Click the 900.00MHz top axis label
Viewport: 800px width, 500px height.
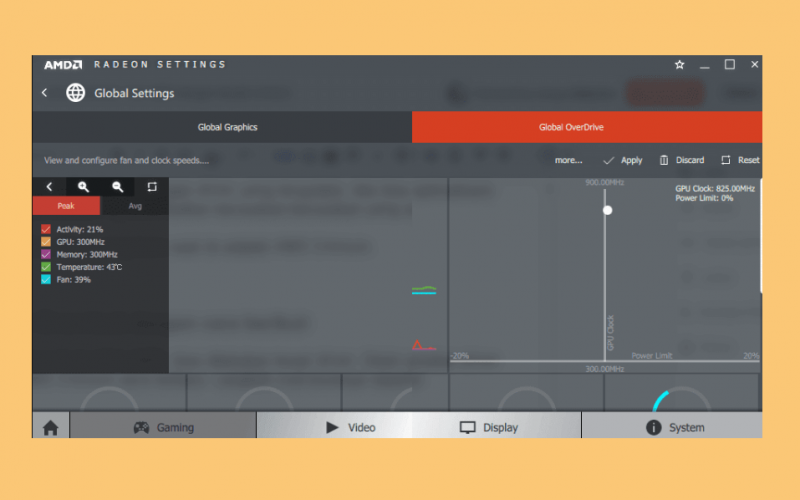[x=605, y=183]
